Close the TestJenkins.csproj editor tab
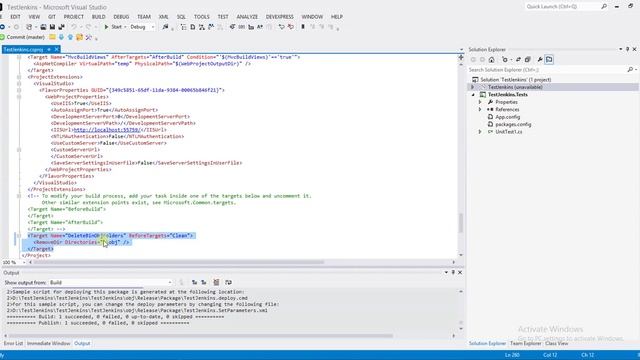 pyautogui.click(x=57, y=49)
